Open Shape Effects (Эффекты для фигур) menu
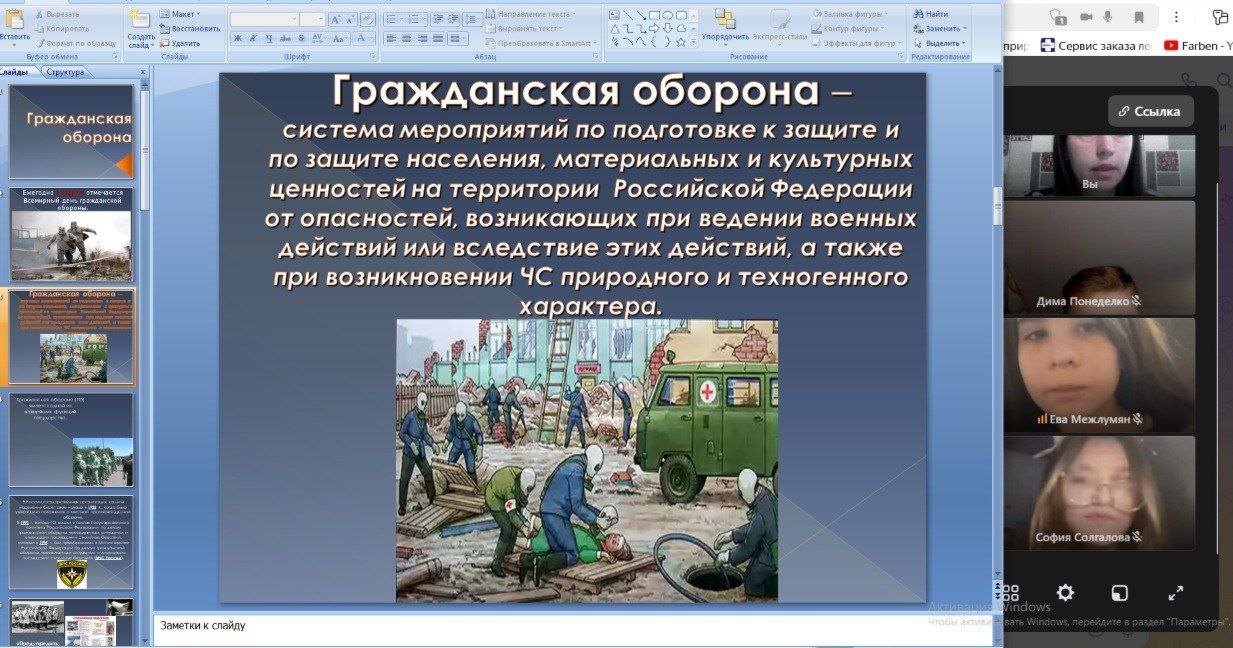The image size is (1233, 648). point(856,43)
